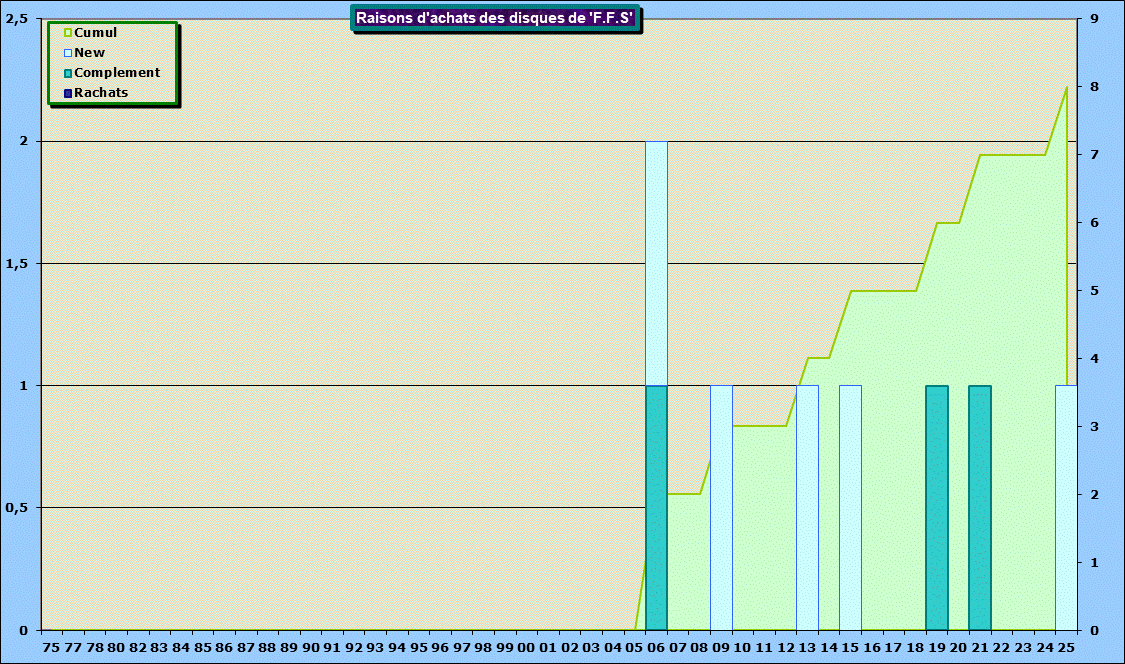Click the x-axis label '95'
The height and width of the screenshot is (664, 1125).
[x=418, y=647]
